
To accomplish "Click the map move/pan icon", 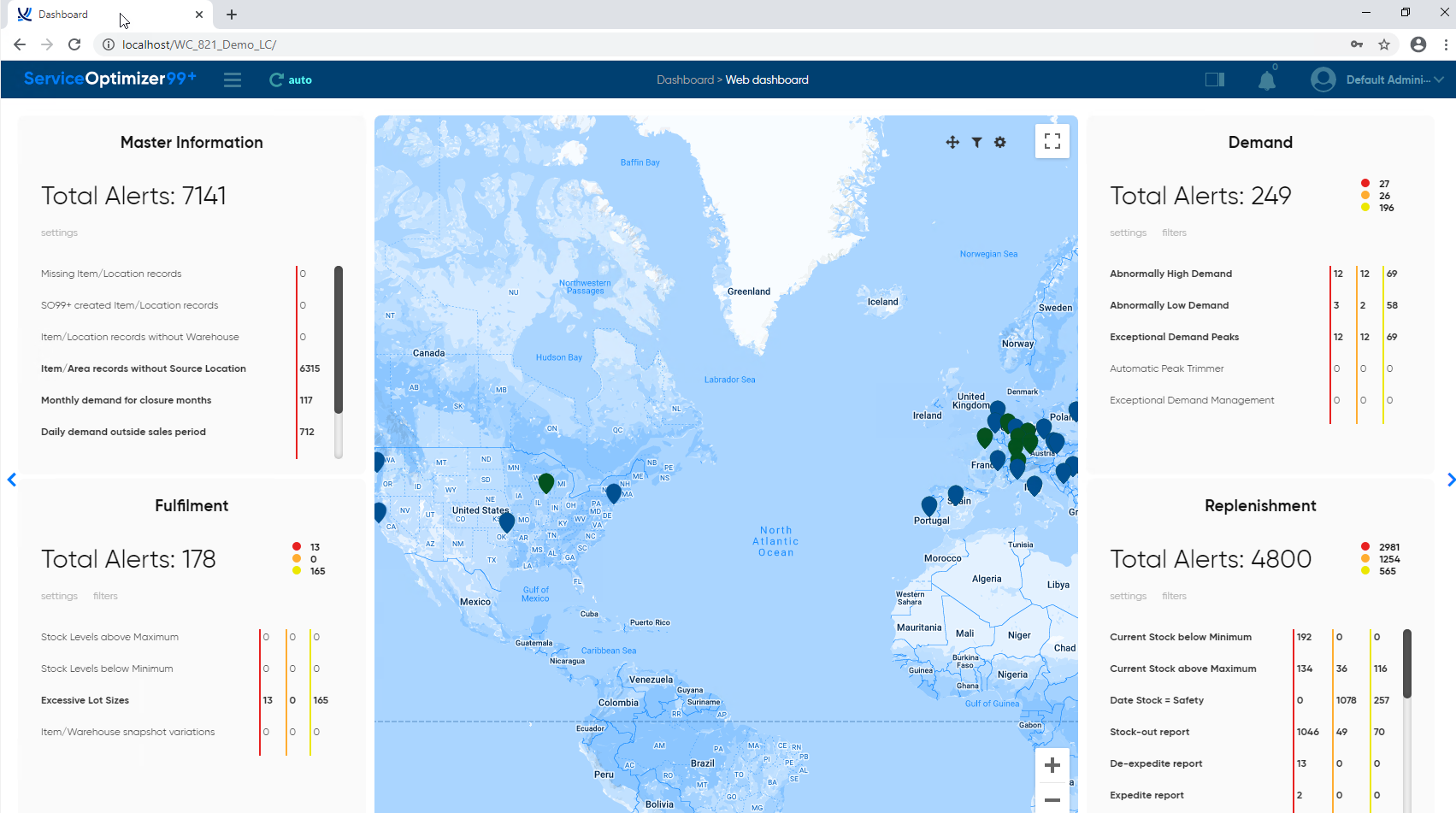I will pos(952,142).
